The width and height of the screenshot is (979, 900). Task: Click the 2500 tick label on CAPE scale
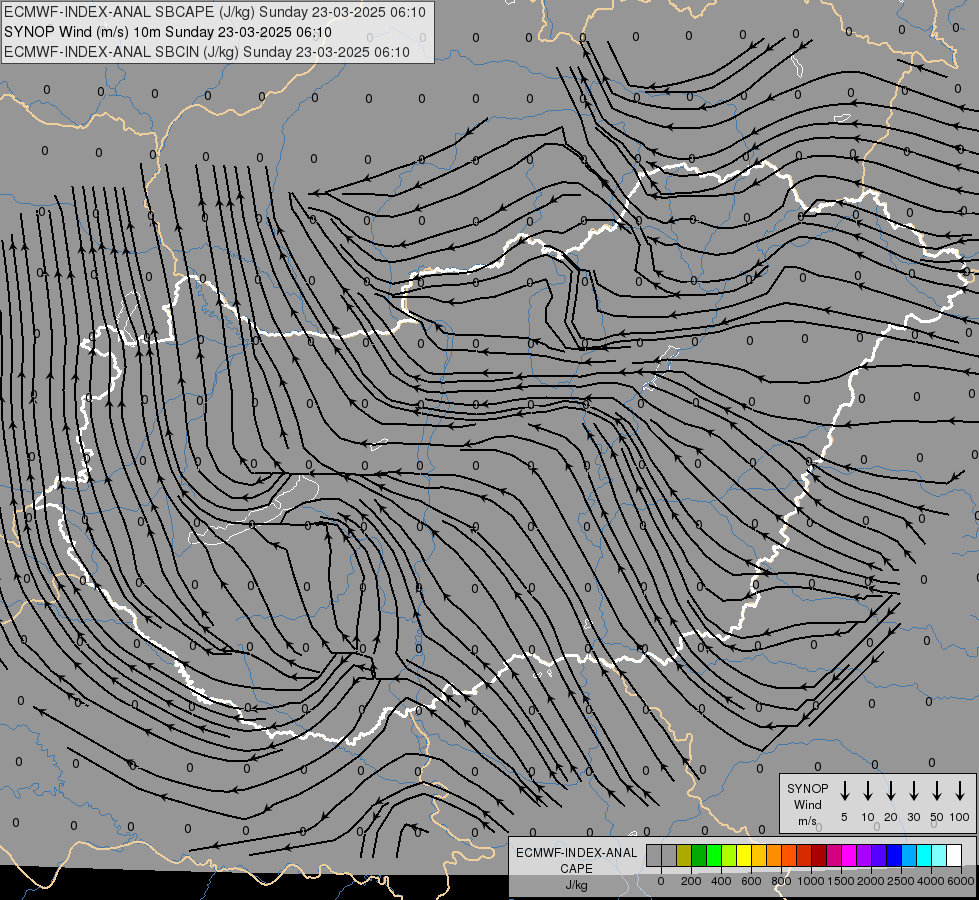[x=901, y=881]
